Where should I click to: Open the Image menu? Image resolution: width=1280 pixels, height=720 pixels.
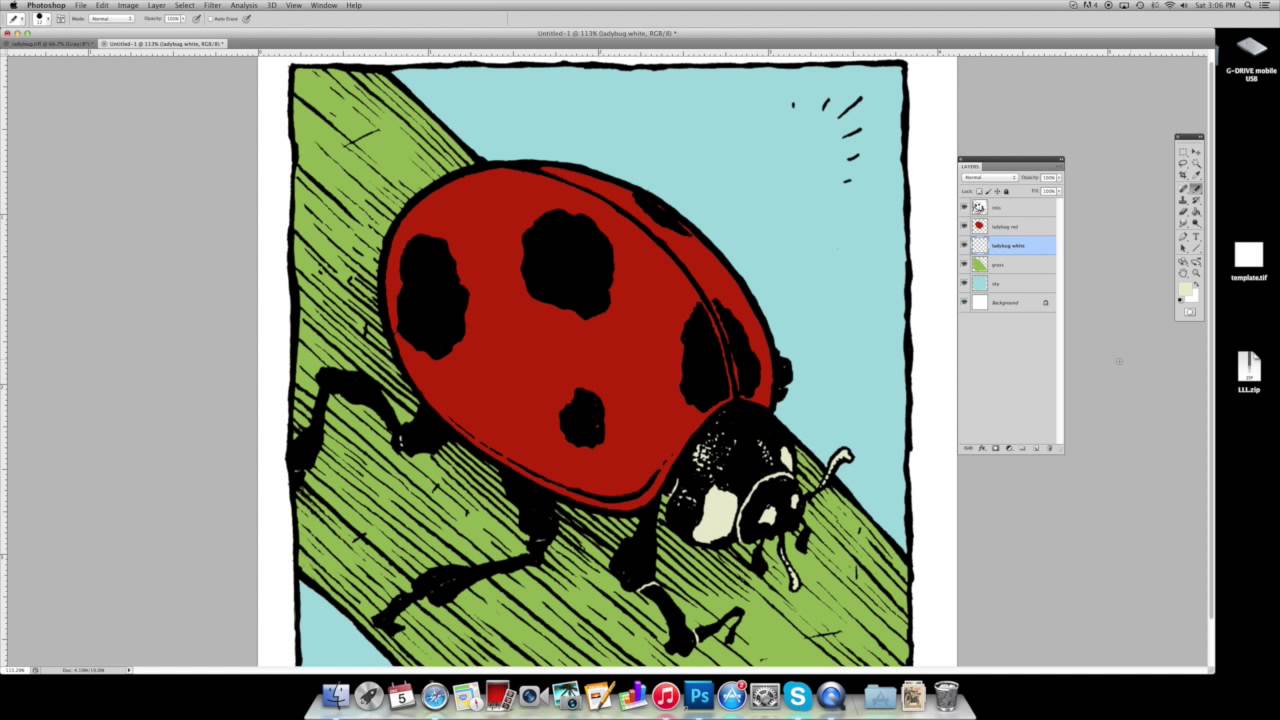coord(128,5)
